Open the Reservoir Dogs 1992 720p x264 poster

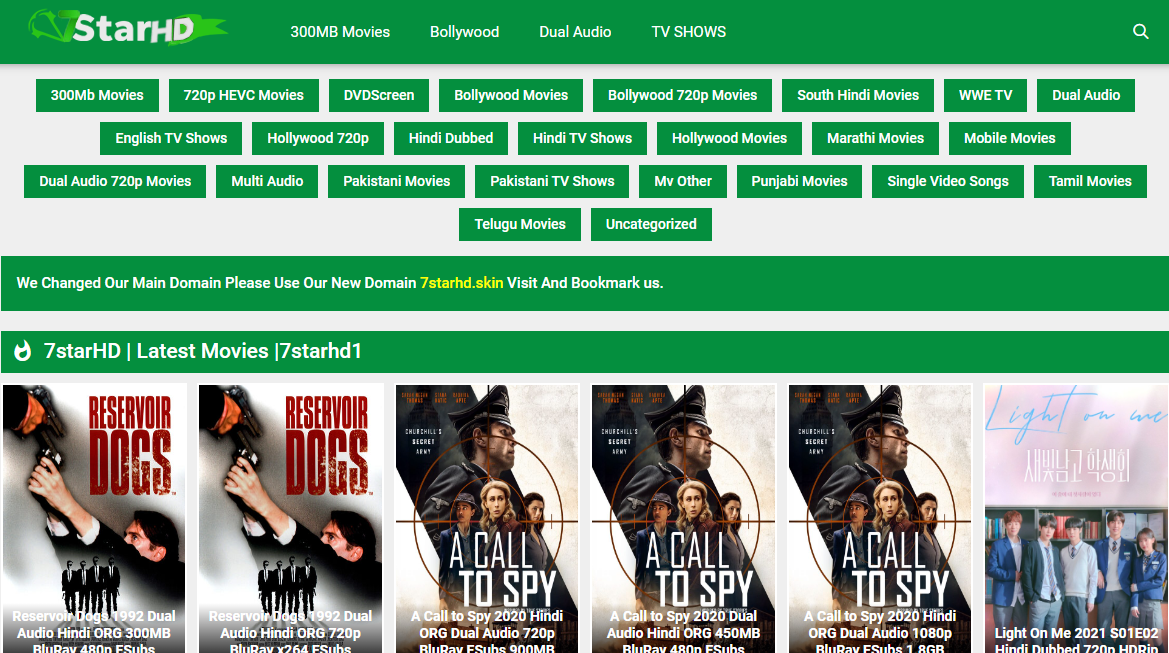pos(291,519)
